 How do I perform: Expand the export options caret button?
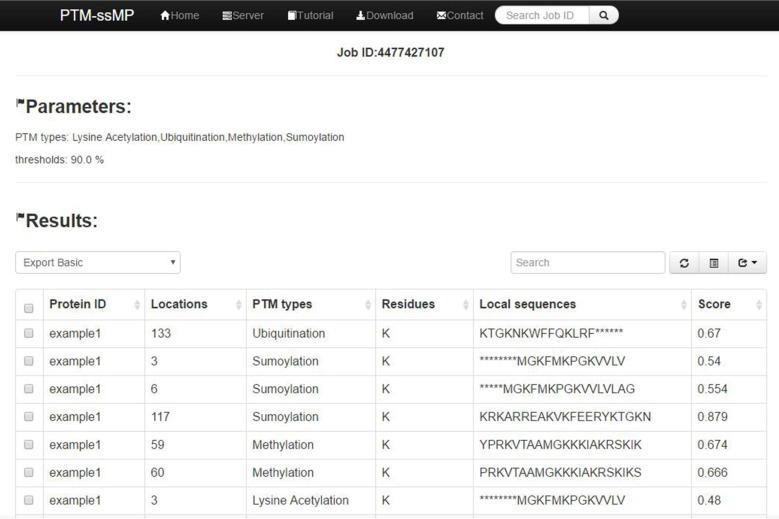coord(746,263)
